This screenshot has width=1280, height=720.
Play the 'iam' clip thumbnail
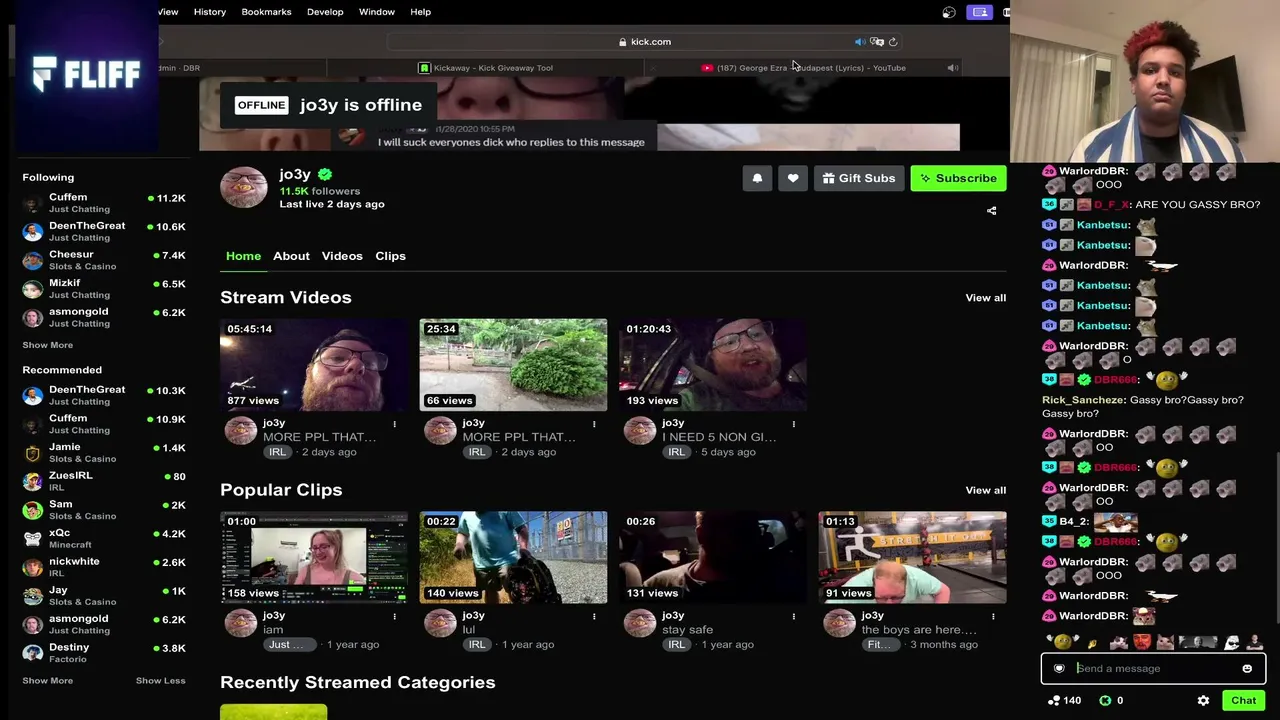(314, 558)
